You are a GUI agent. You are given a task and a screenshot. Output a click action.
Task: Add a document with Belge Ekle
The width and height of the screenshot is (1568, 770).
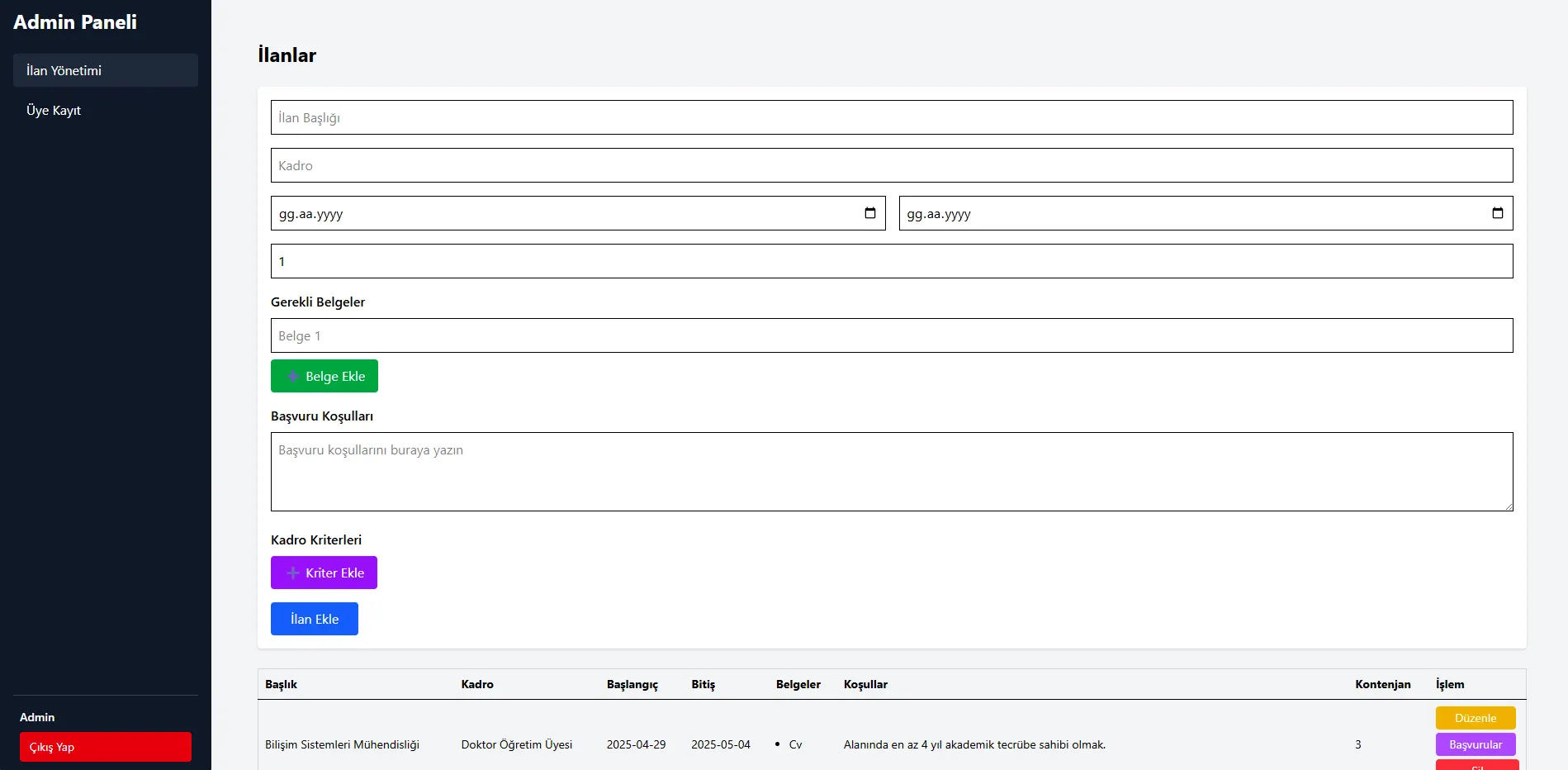324,376
